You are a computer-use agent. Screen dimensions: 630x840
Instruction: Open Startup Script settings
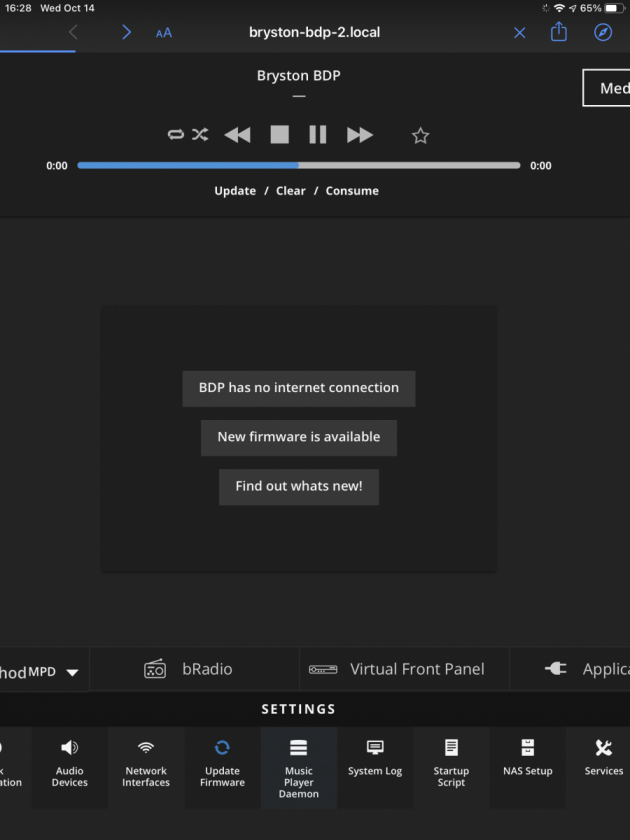(x=451, y=767)
